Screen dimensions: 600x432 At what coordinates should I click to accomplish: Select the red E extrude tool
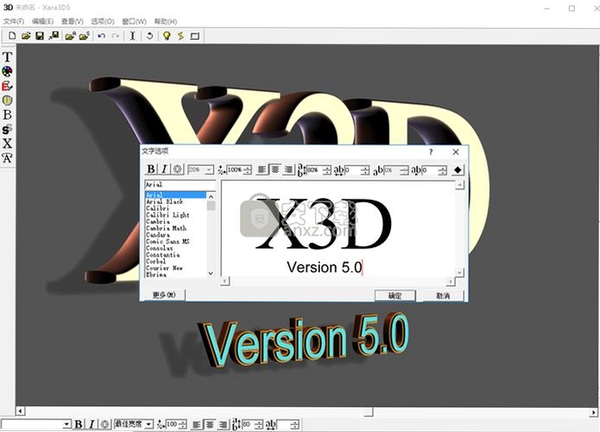(x=7, y=86)
